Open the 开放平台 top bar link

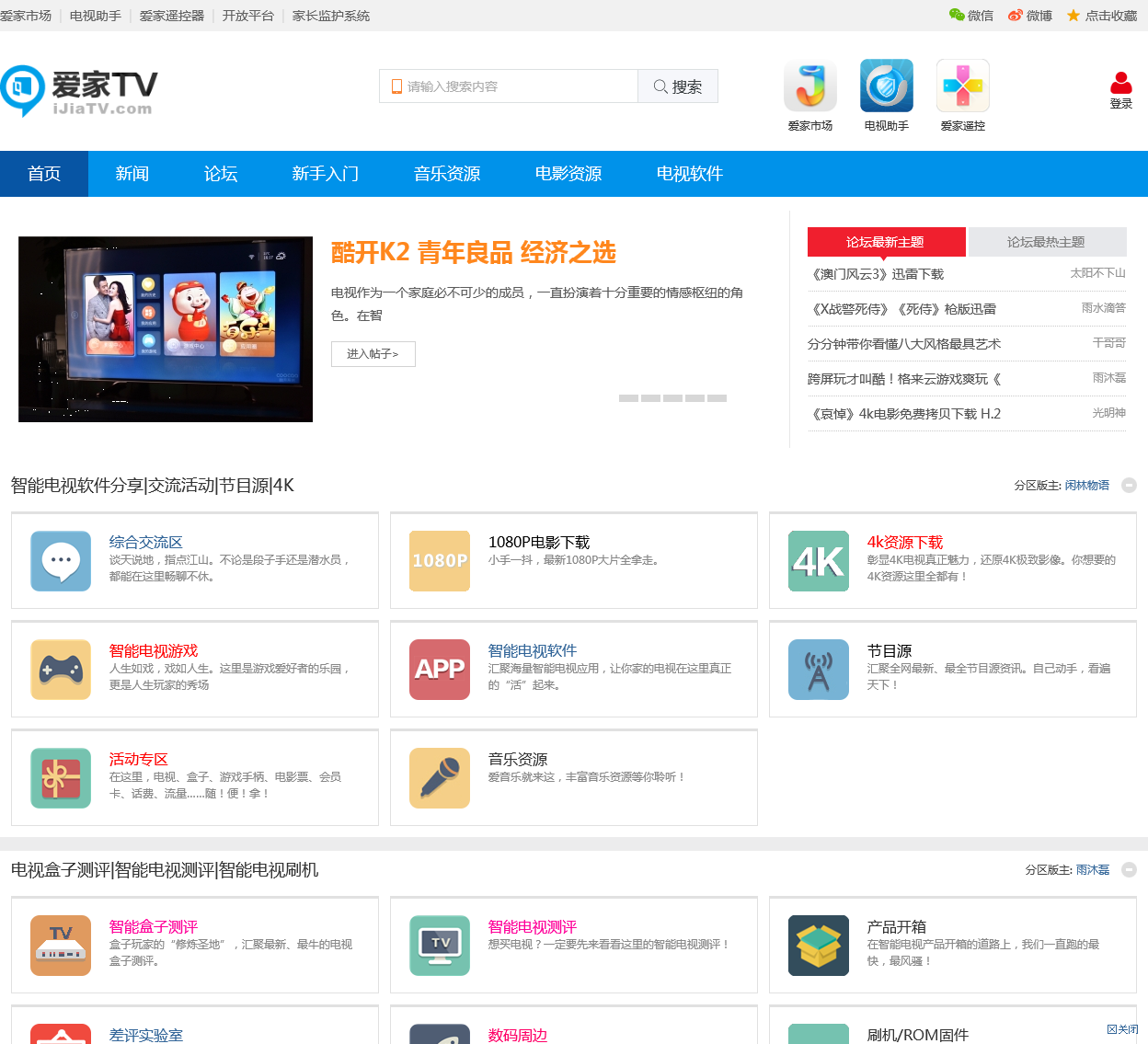point(248,16)
